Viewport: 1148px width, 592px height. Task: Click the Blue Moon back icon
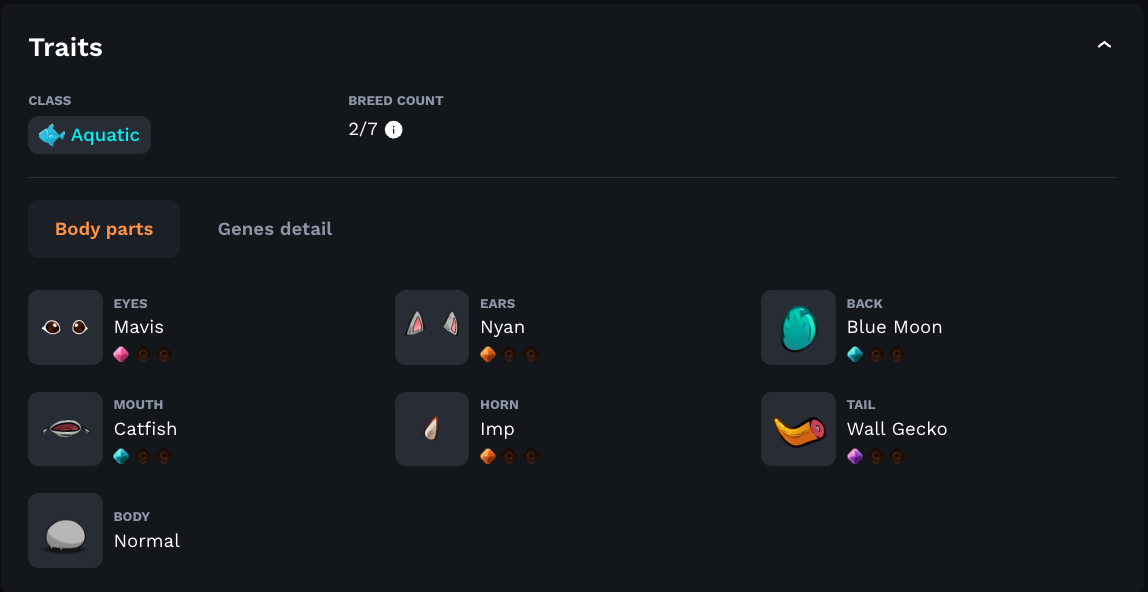point(798,327)
